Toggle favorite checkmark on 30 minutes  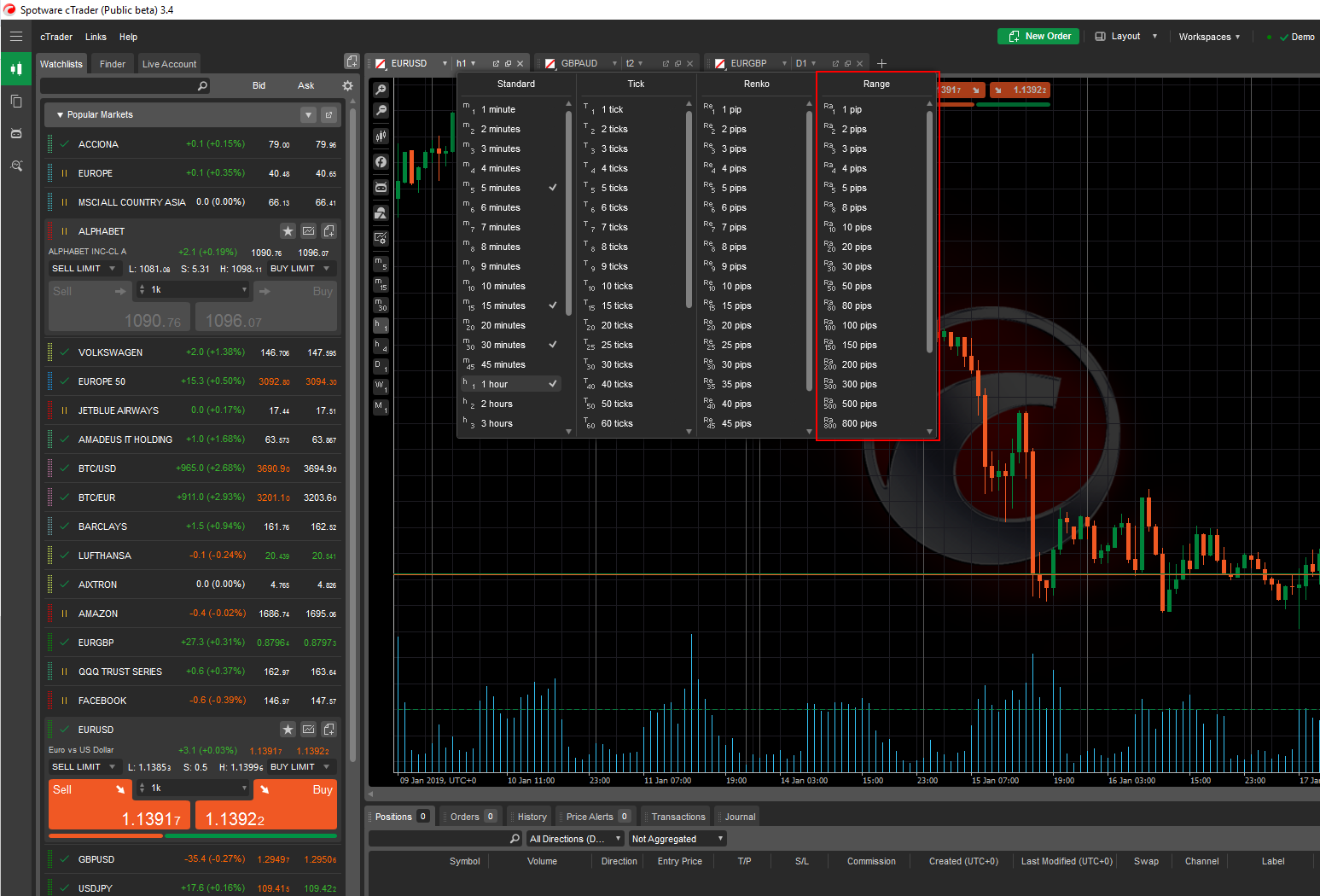coord(553,345)
